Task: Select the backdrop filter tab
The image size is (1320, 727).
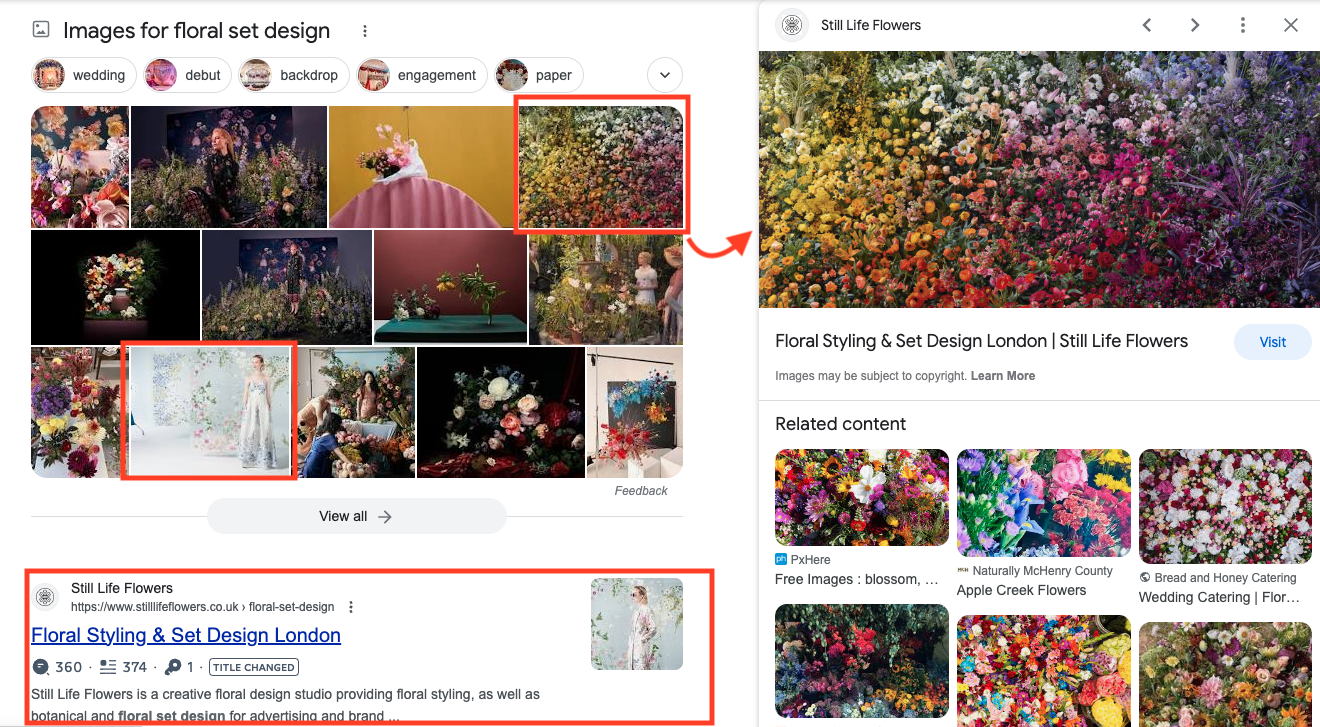Action: 293,74
